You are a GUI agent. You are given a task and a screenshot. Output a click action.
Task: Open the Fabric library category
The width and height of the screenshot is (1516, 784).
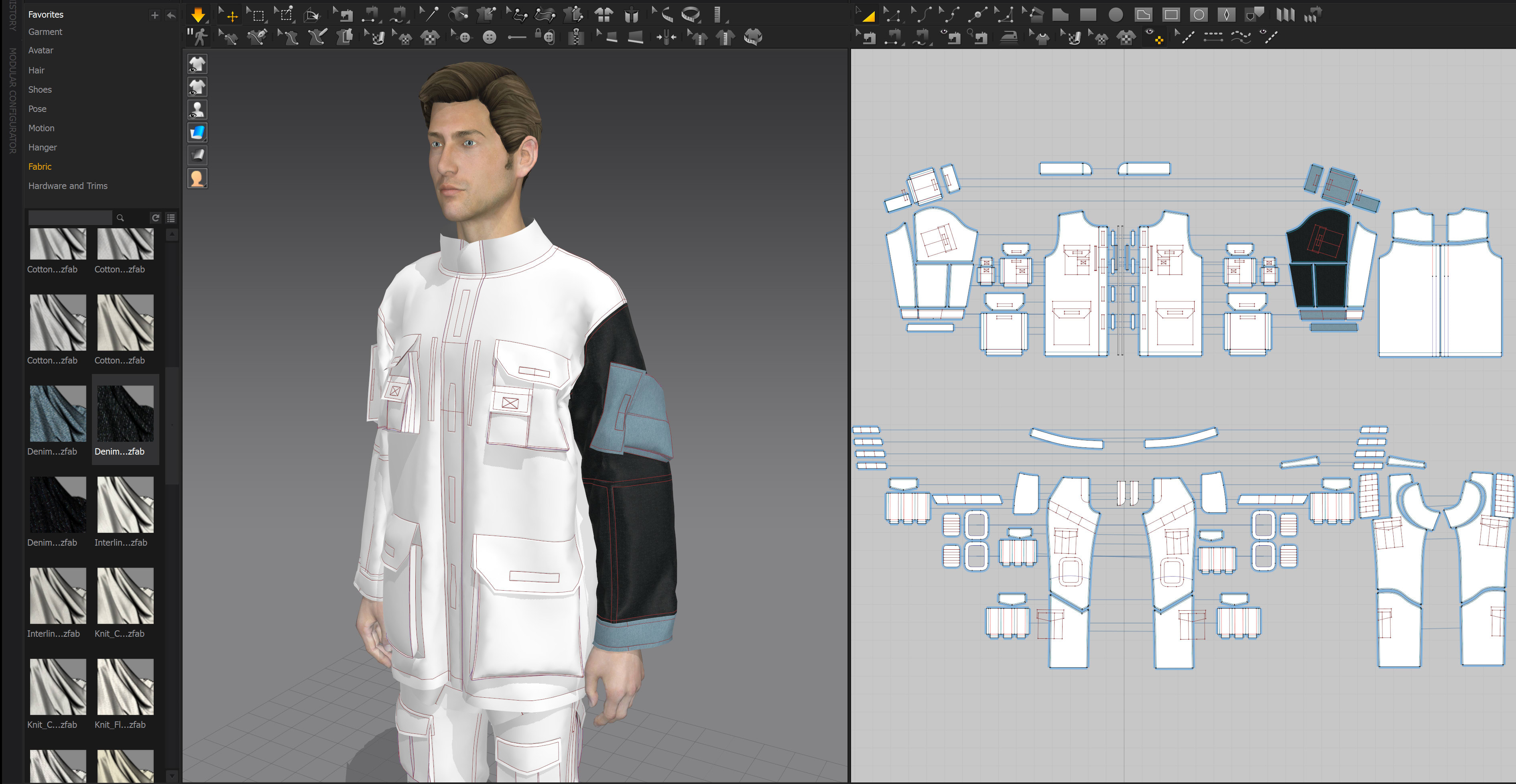(40, 167)
